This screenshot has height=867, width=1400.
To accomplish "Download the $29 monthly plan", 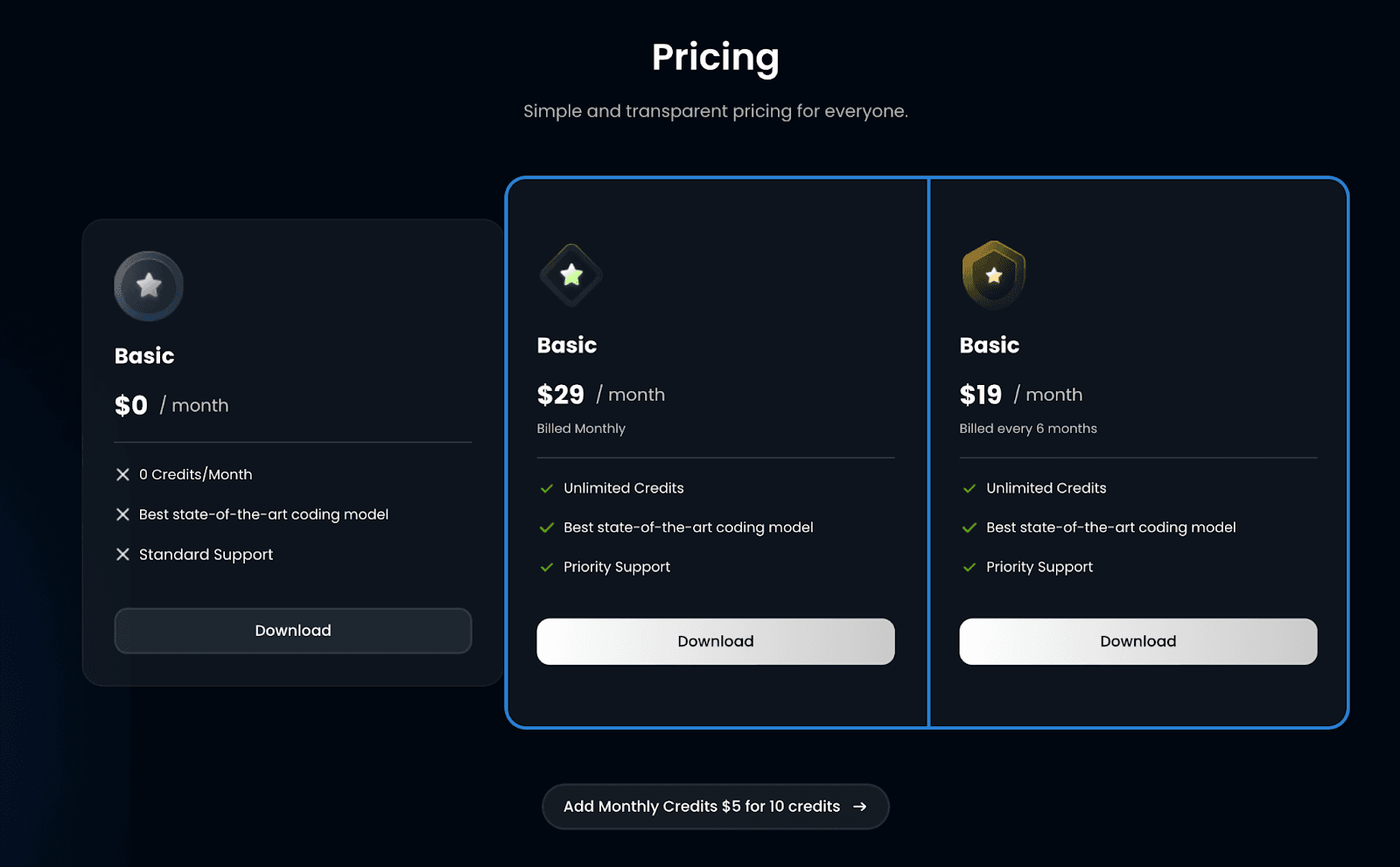I will coord(716,641).
